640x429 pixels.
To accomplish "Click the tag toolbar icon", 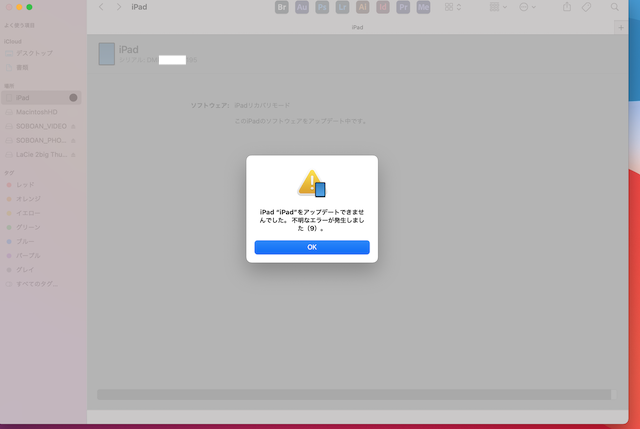I will pos(587,7).
